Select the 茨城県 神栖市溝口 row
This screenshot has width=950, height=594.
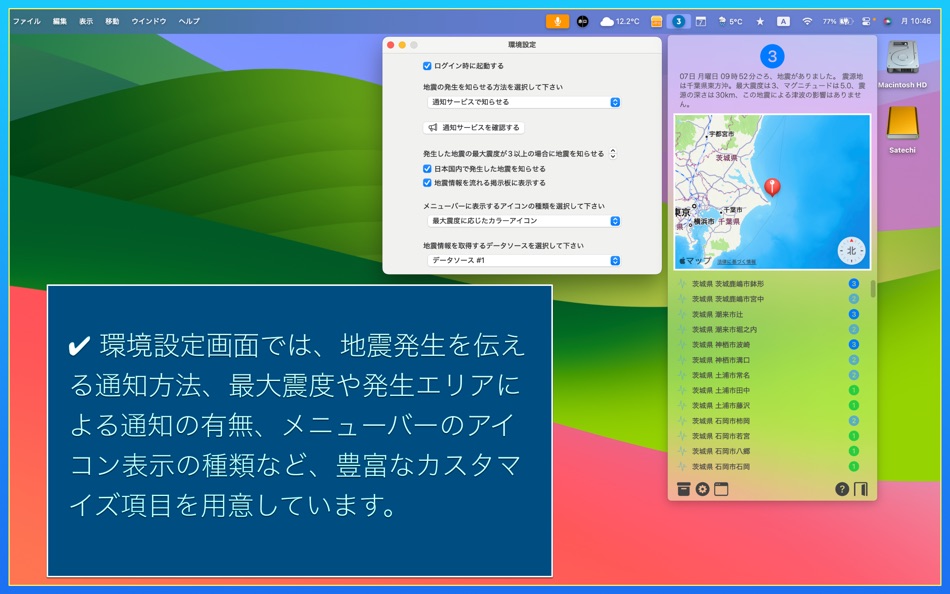pos(768,360)
